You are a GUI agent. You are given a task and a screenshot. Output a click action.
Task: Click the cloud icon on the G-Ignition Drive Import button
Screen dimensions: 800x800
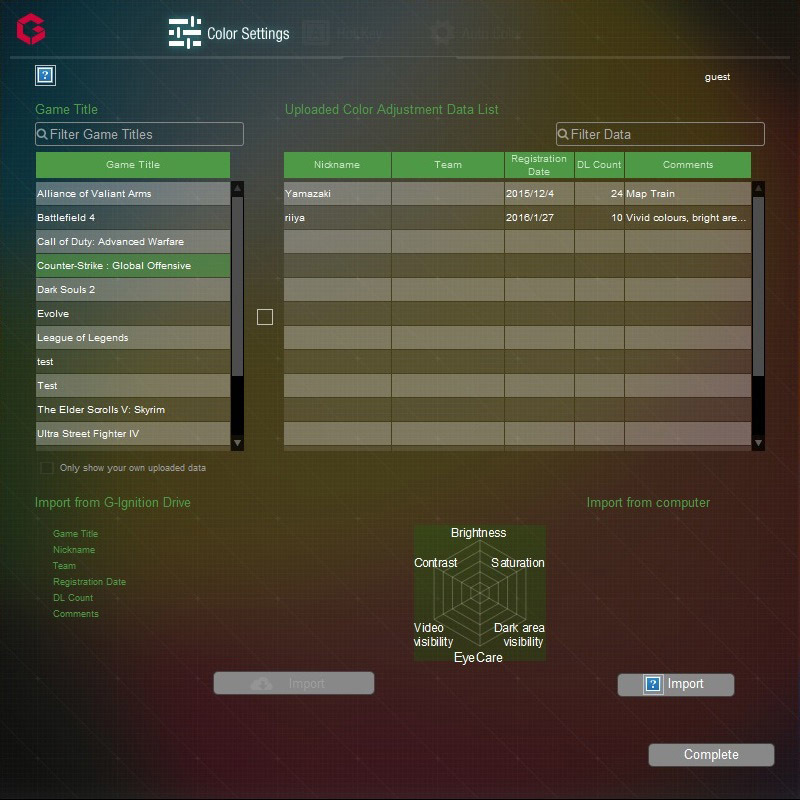click(262, 683)
